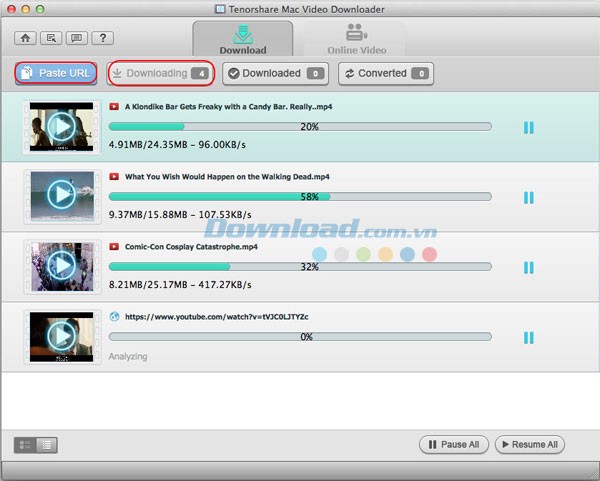Viewport: 600px width, 481px height.
Task: Click globe icon beside youtube.com URL
Action: pyautogui.click(x=114, y=316)
